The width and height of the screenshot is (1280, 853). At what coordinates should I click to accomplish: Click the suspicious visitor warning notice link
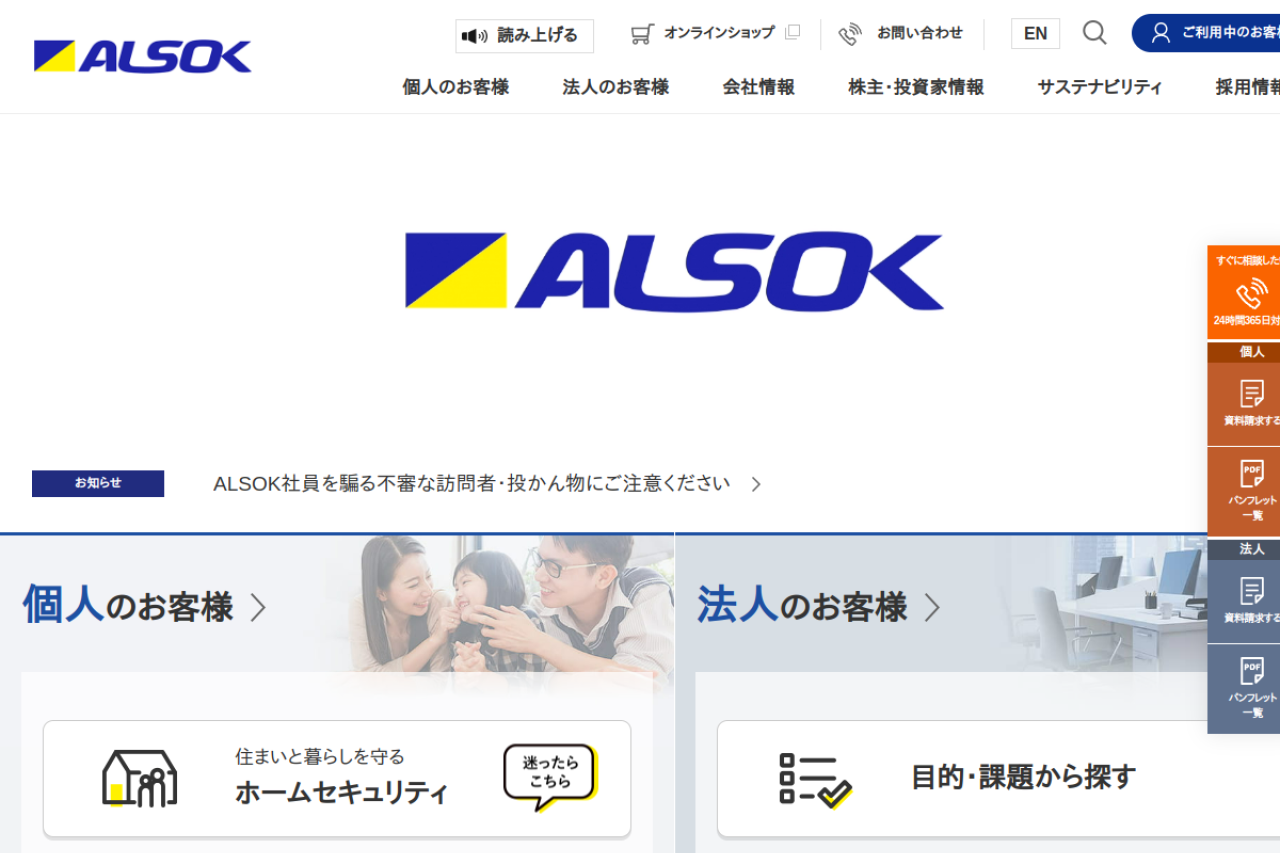click(472, 484)
